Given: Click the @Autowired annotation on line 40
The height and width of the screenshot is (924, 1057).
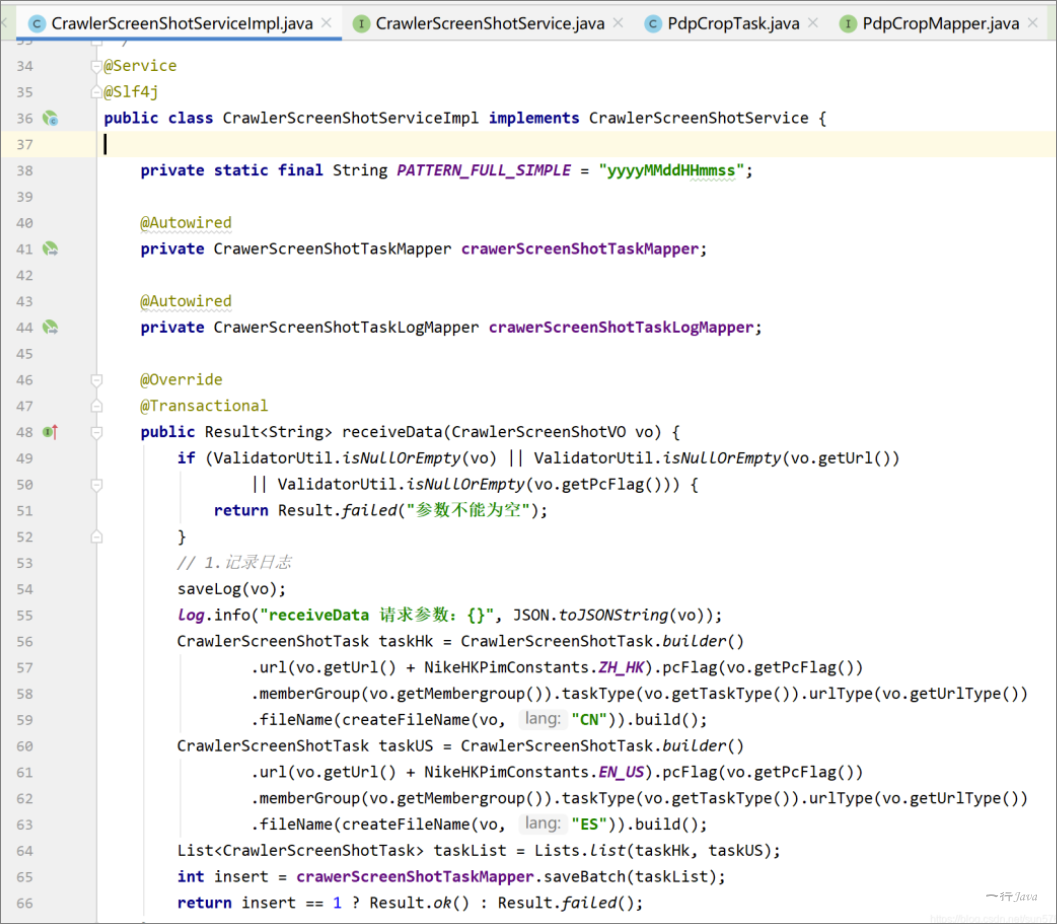Looking at the screenshot, I should (186, 223).
